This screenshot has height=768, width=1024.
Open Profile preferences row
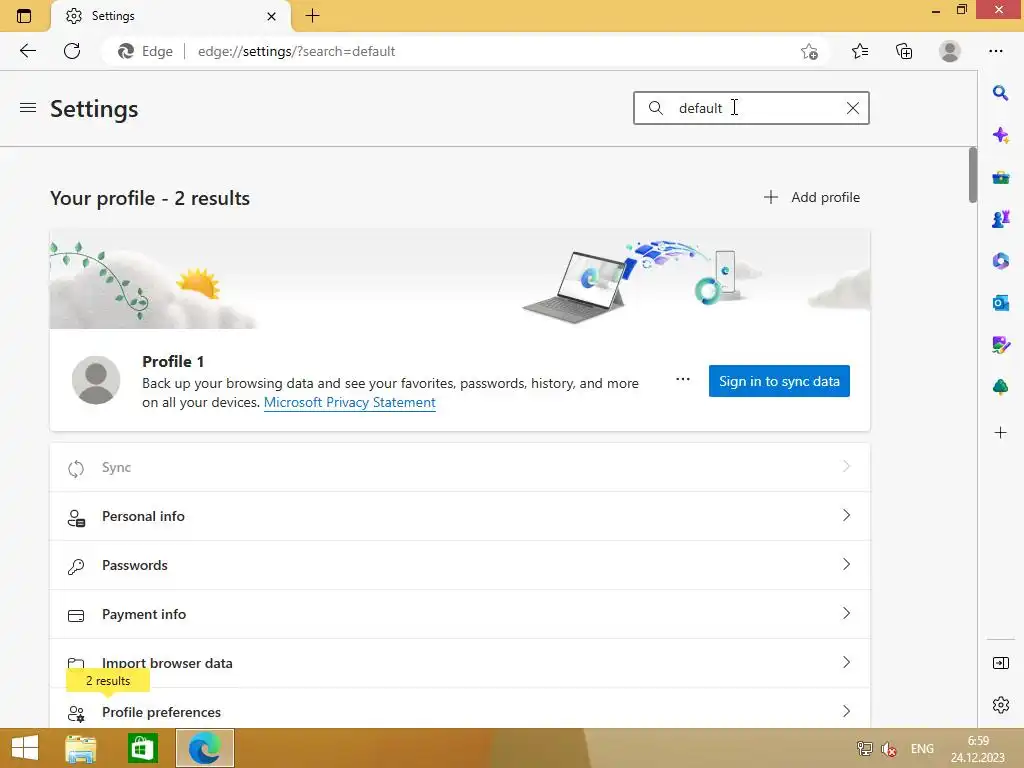pyautogui.click(x=460, y=709)
